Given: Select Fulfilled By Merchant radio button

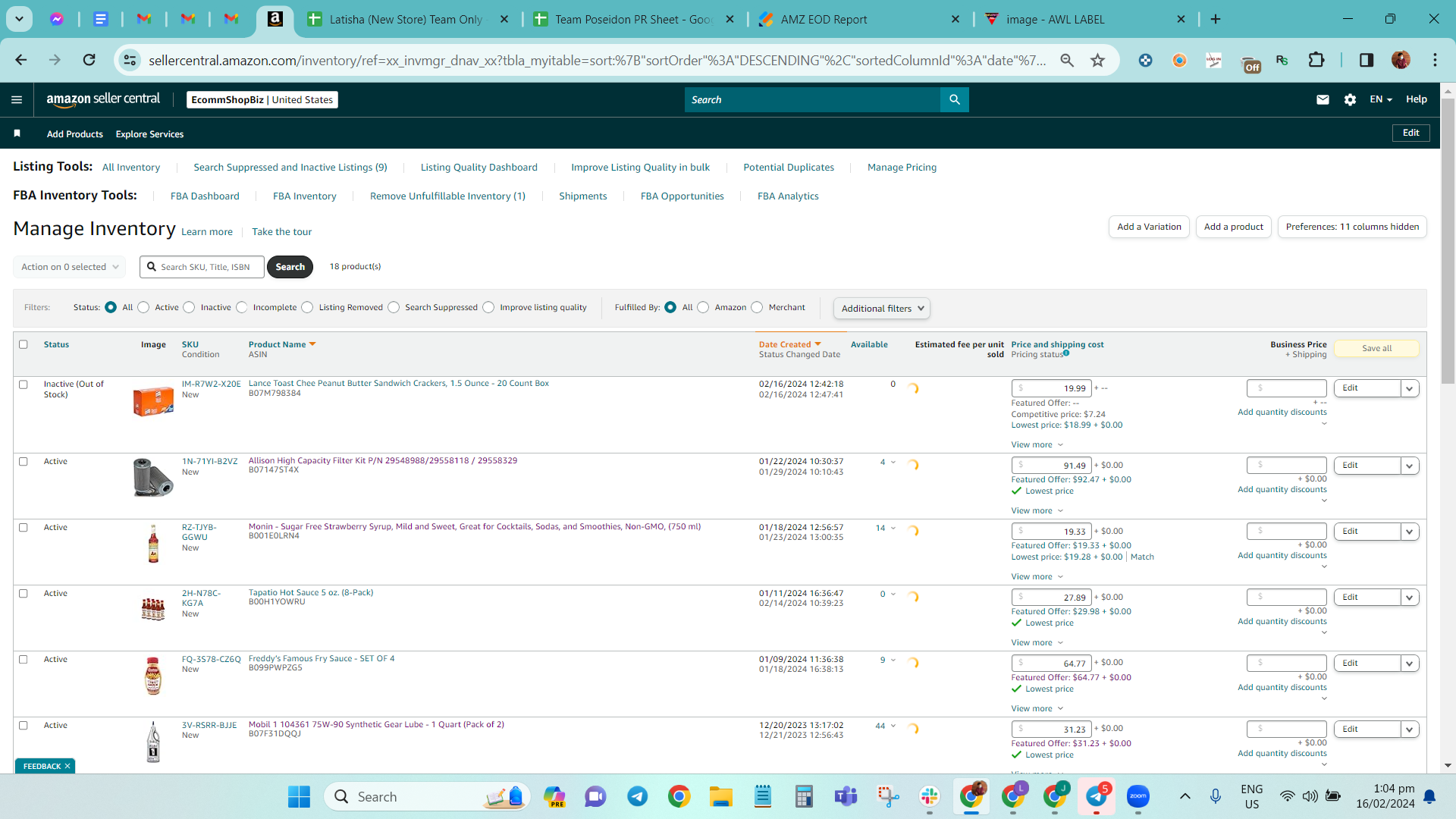Looking at the screenshot, I should 757,307.
